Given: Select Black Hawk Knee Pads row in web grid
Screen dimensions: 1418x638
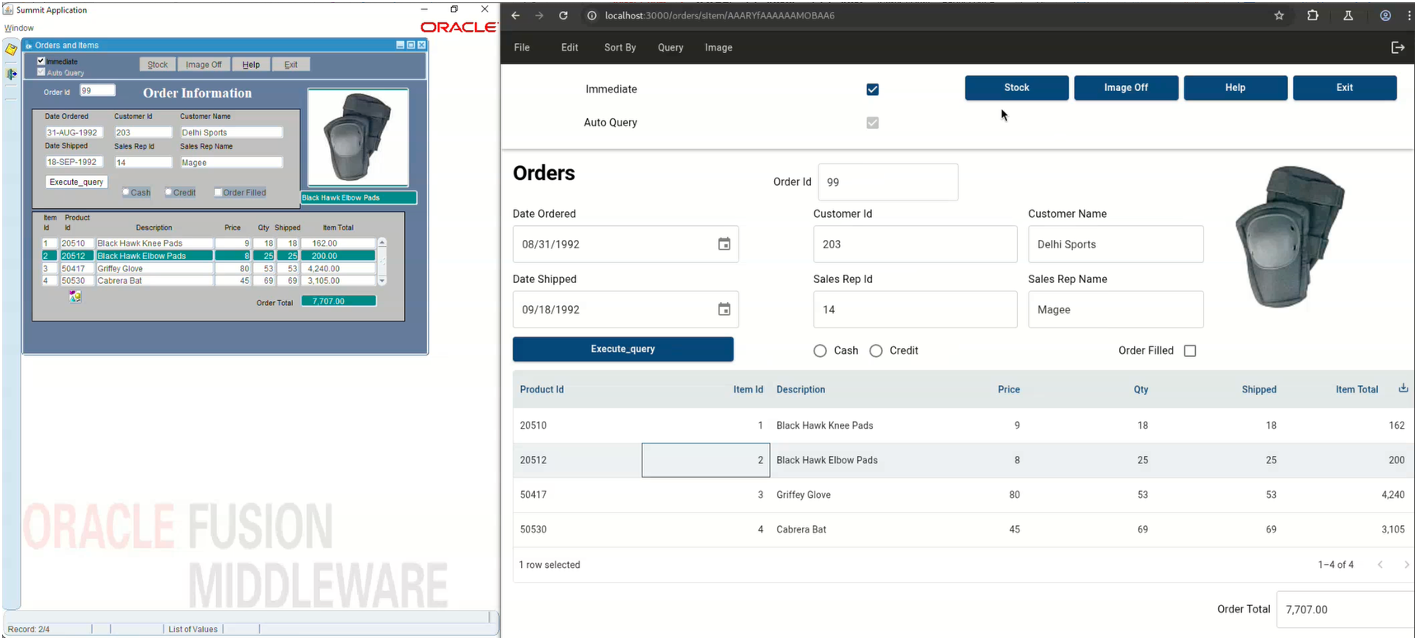Looking at the screenshot, I should coord(963,425).
